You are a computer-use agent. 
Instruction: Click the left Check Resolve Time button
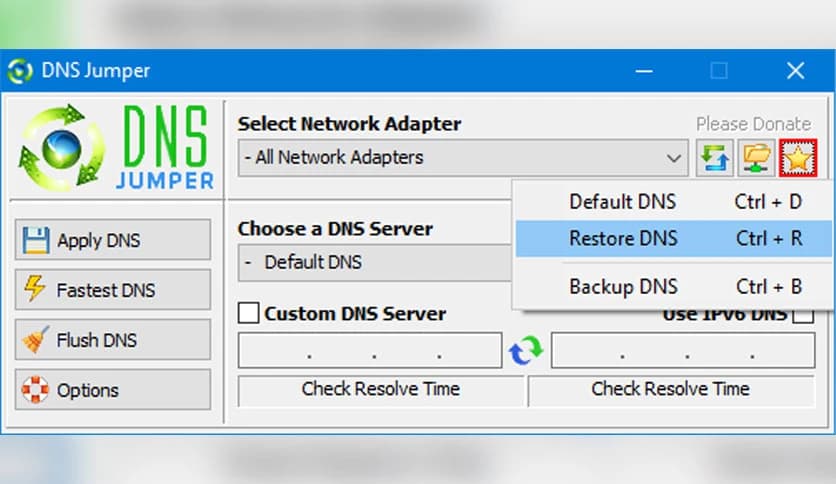point(381,389)
